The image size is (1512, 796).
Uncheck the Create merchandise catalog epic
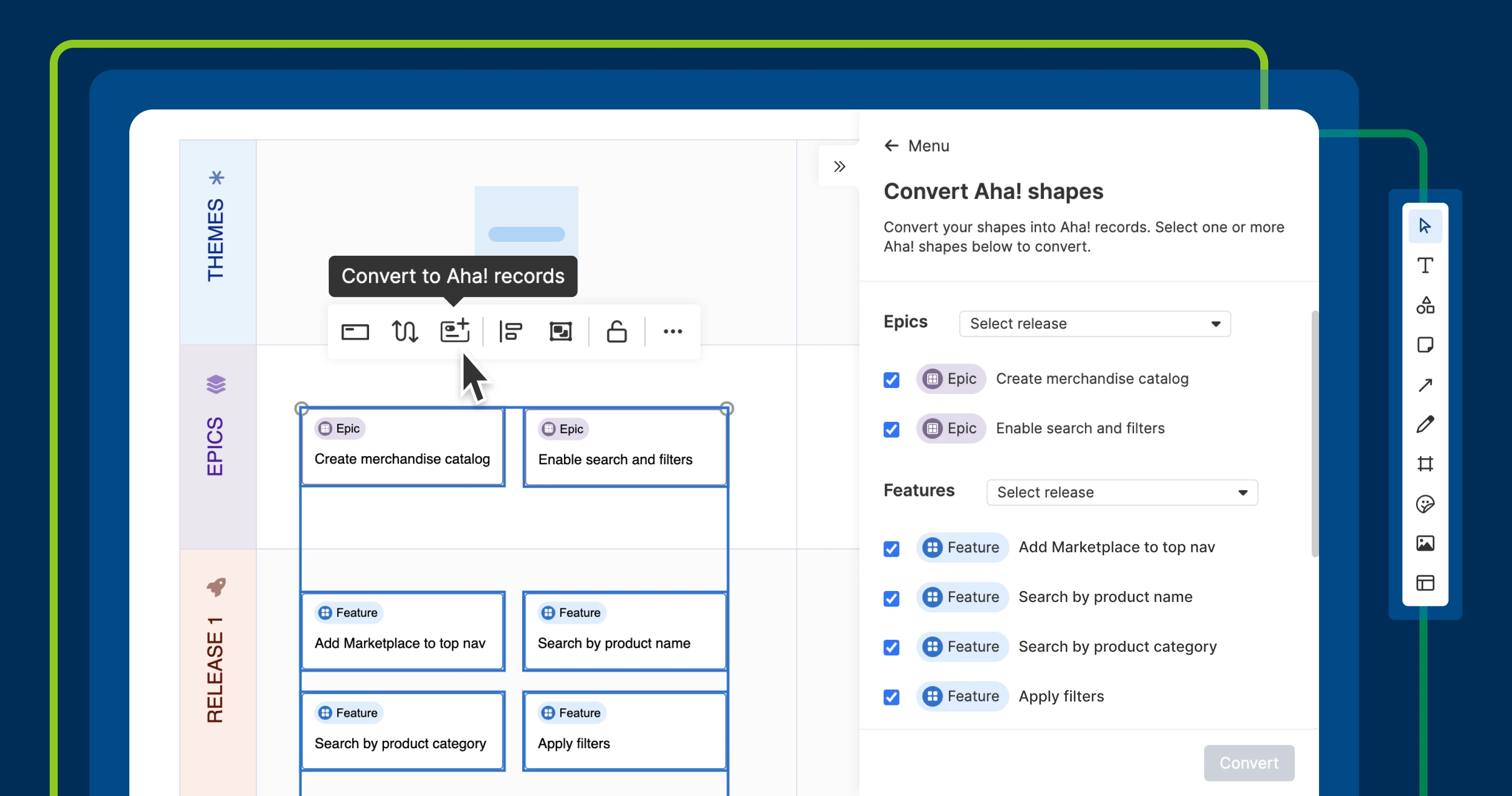pyautogui.click(x=891, y=380)
